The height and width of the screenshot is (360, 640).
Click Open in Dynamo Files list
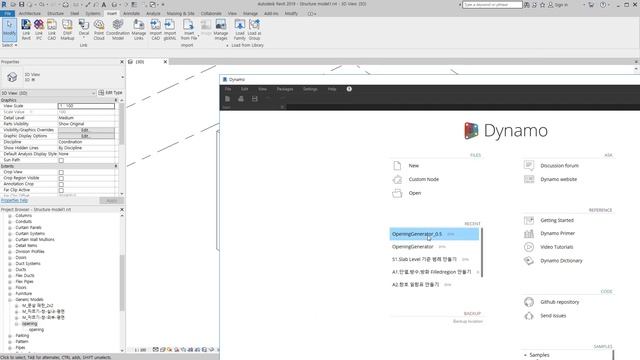[x=415, y=193]
